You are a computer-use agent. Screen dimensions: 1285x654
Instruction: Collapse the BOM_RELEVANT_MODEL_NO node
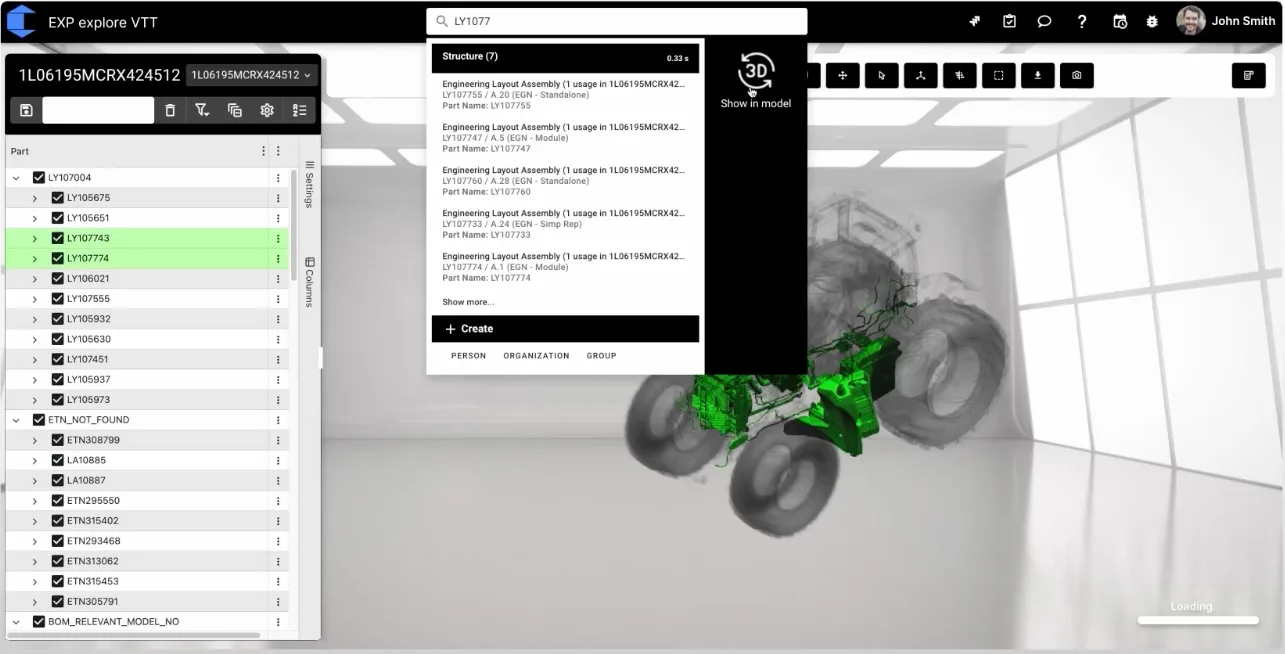[x=16, y=622]
